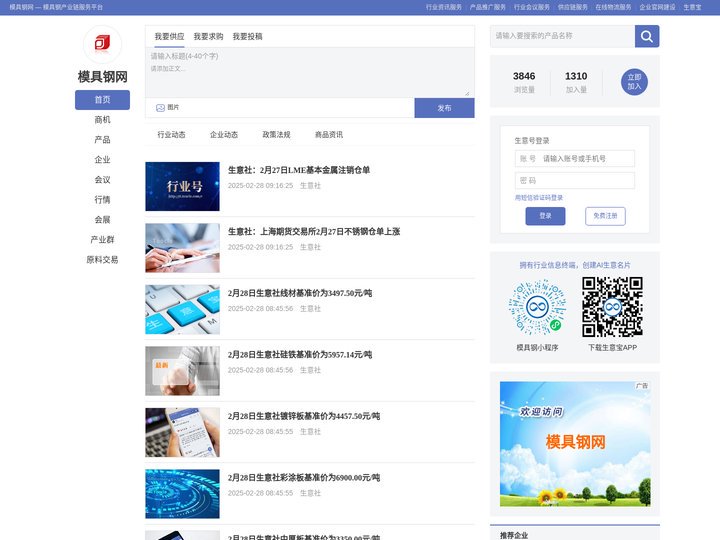Focus the 密码 password input field
Screen dimensions: 720x540
pos(574,180)
